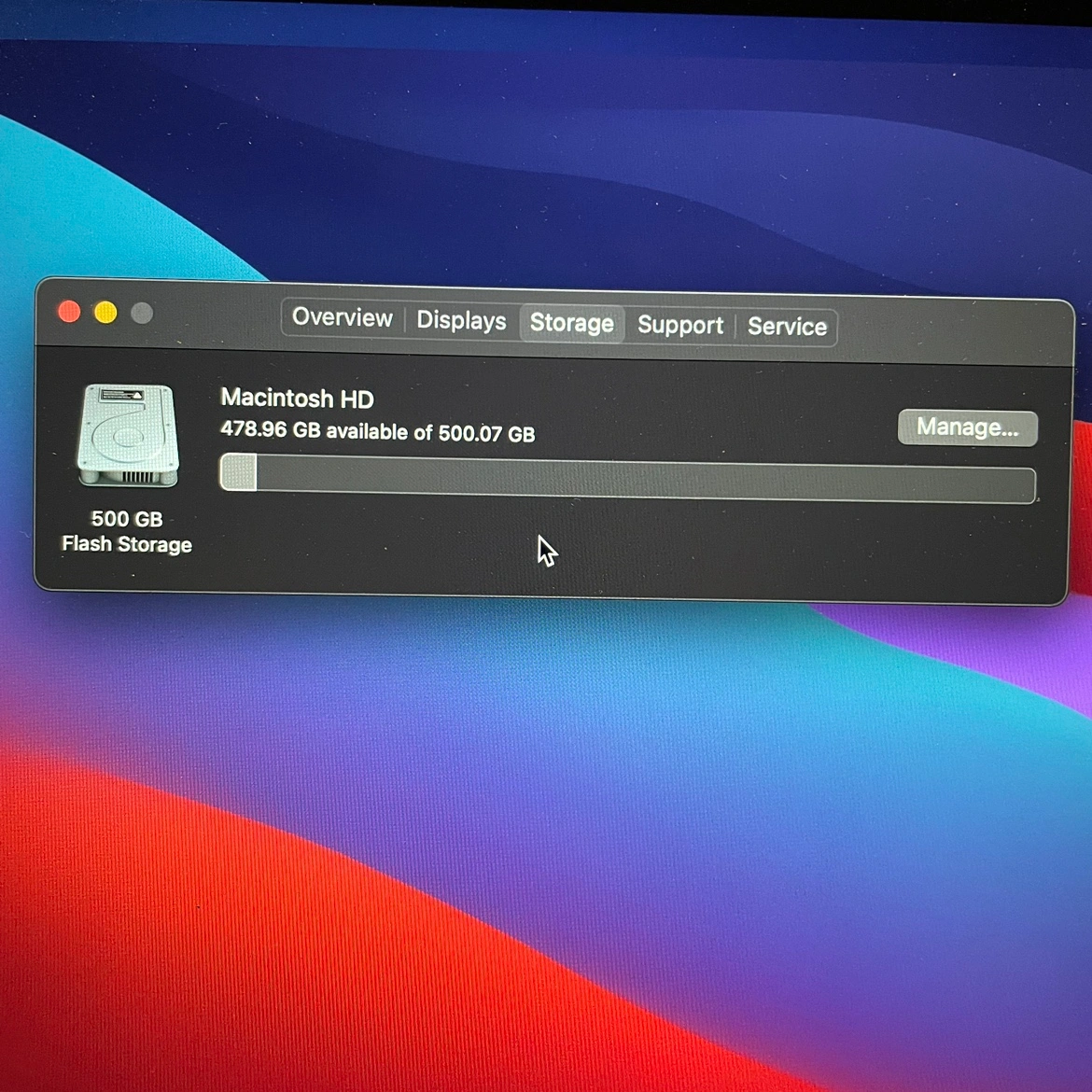Select the Storage tab

tap(571, 323)
